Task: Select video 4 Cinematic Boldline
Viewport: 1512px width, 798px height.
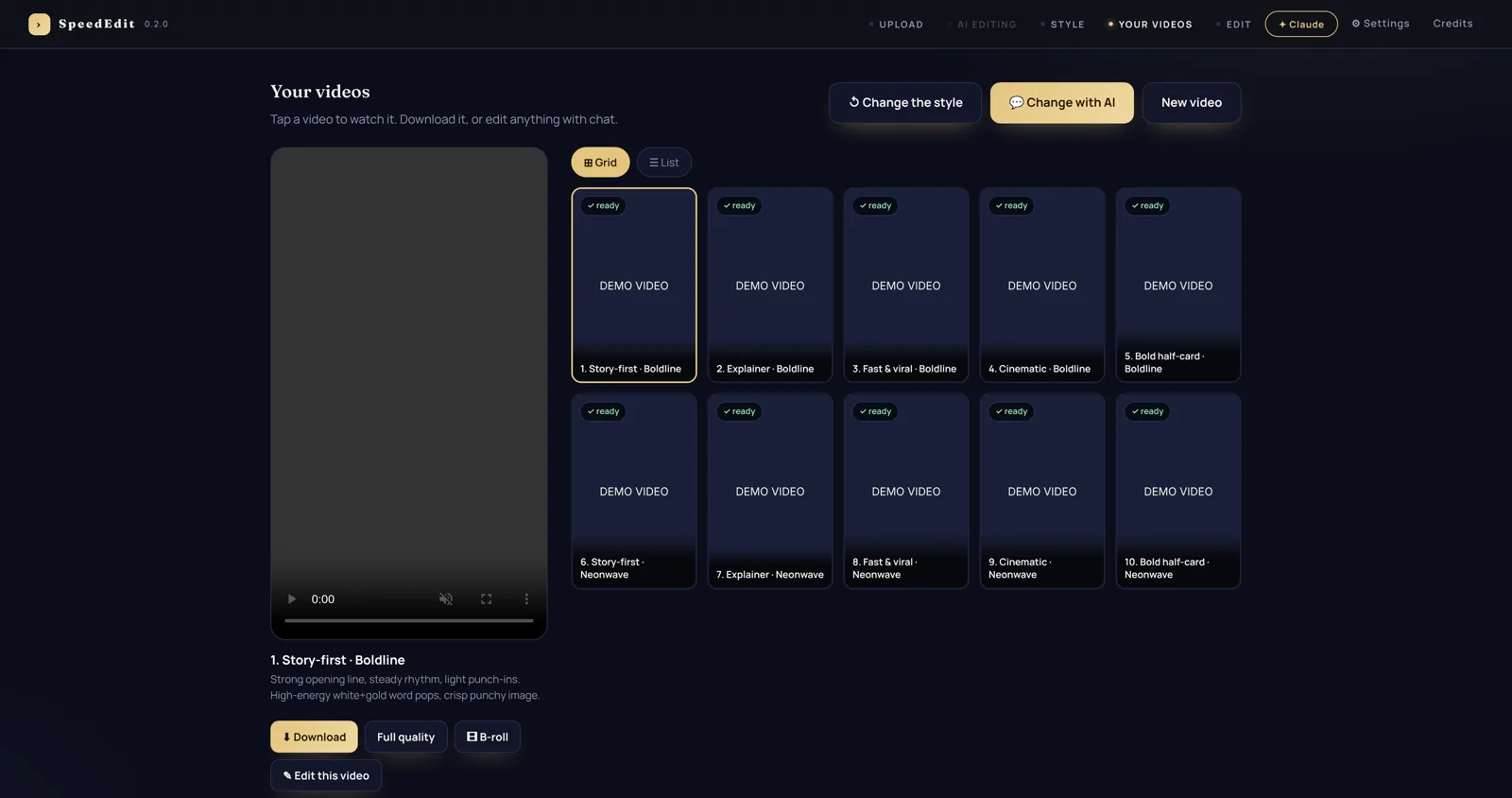Action: [x=1042, y=285]
